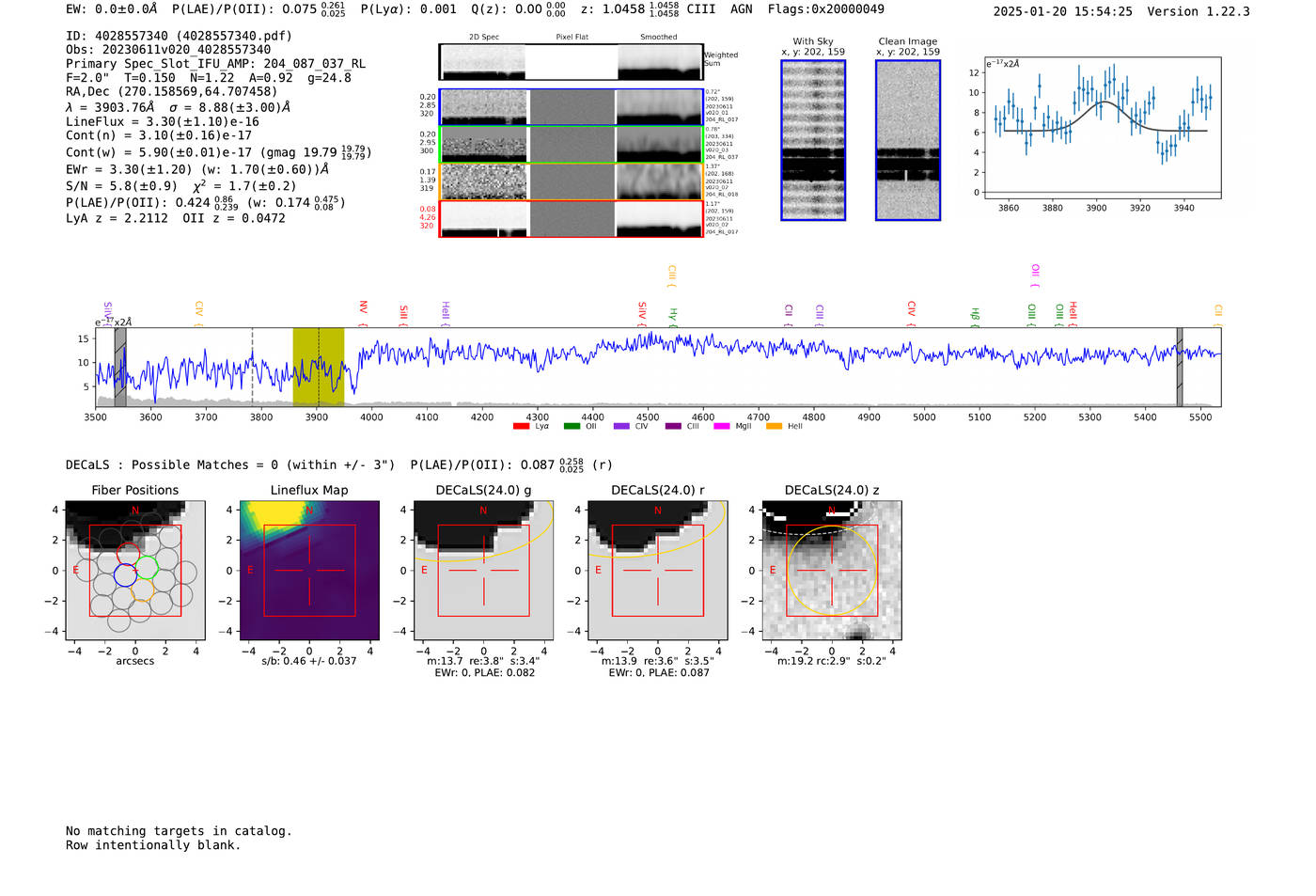Click the Primary Spec_Slot_IFU_AMP line
This screenshot has width=1316, height=896.
(216, 64)
